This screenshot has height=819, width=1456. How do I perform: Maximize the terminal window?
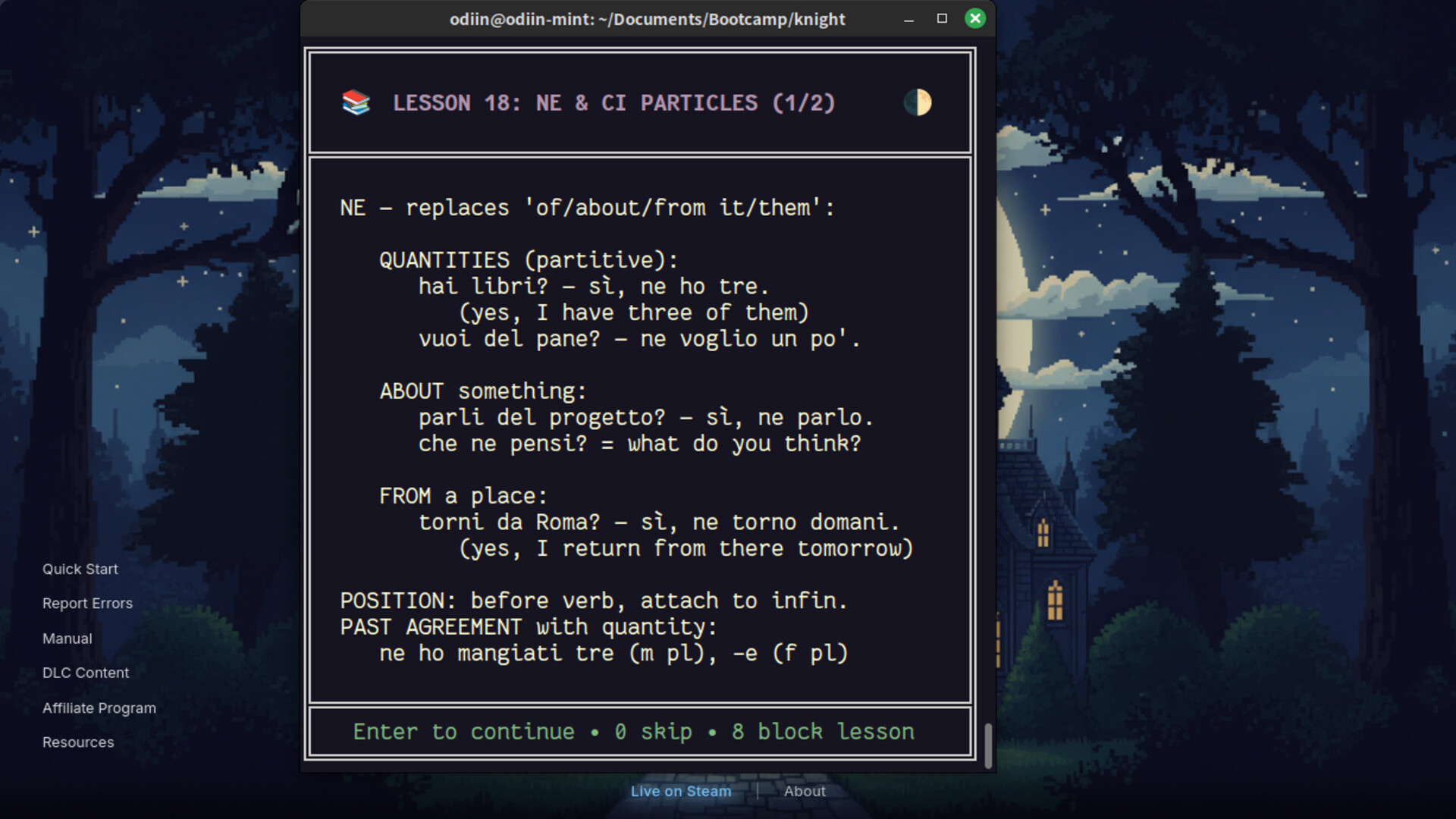942,19
